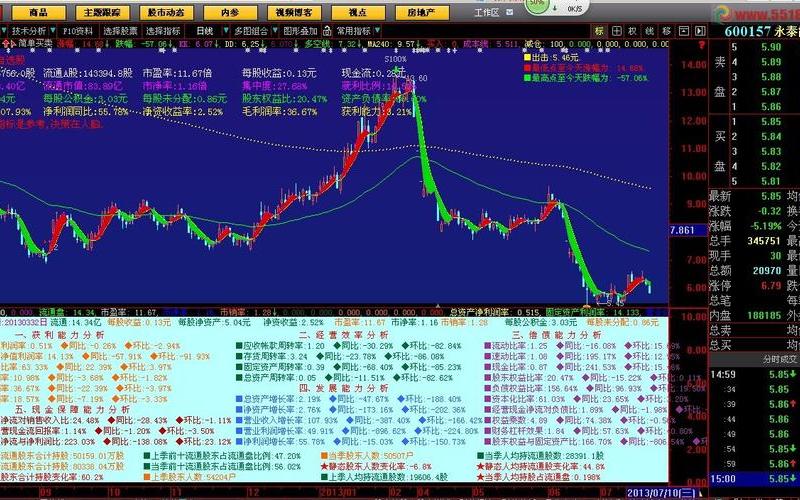Screen dimensions: 800x500
Task: Select the 视频博客 tab
Action: pyautogui.click(x=294, y=13)
